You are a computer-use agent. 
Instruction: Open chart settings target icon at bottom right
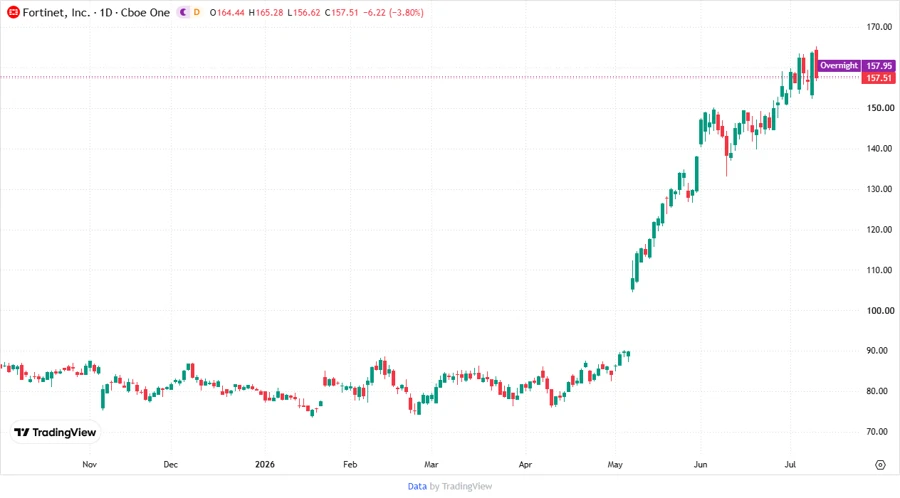pyautogui.click(x=880, y=465)
